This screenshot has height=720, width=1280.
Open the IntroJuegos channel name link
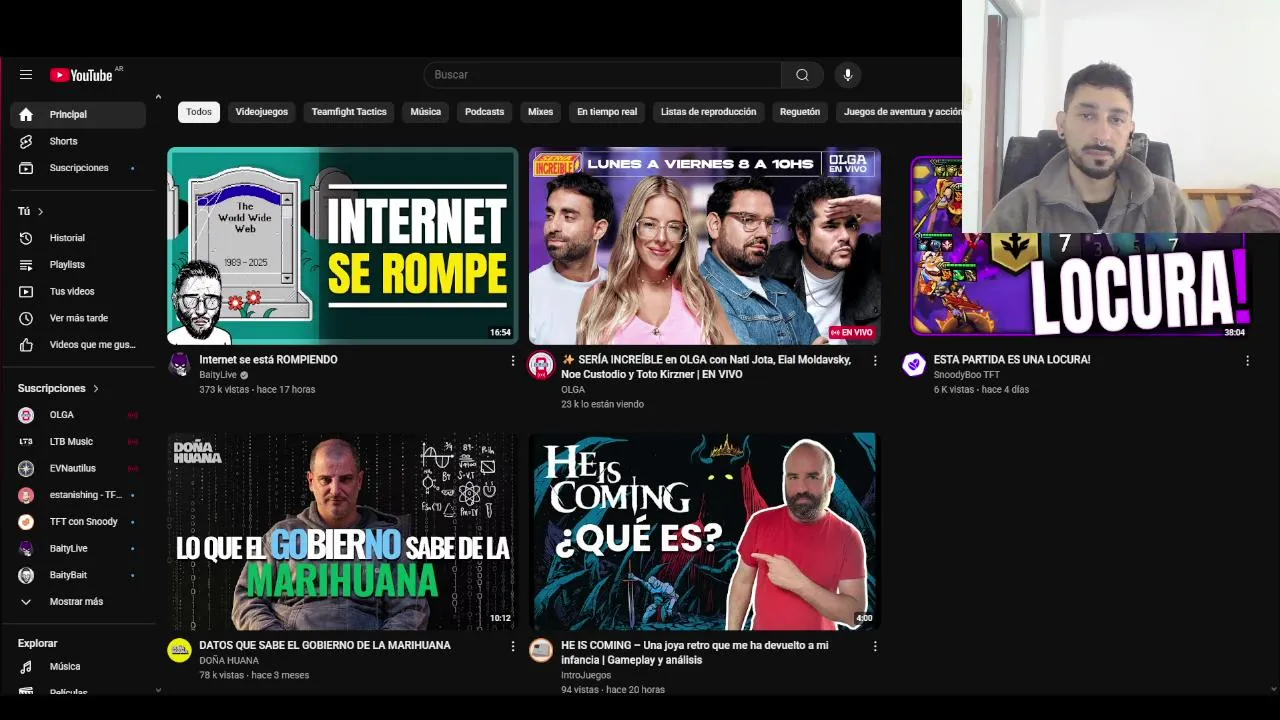(x=586, y=675)
